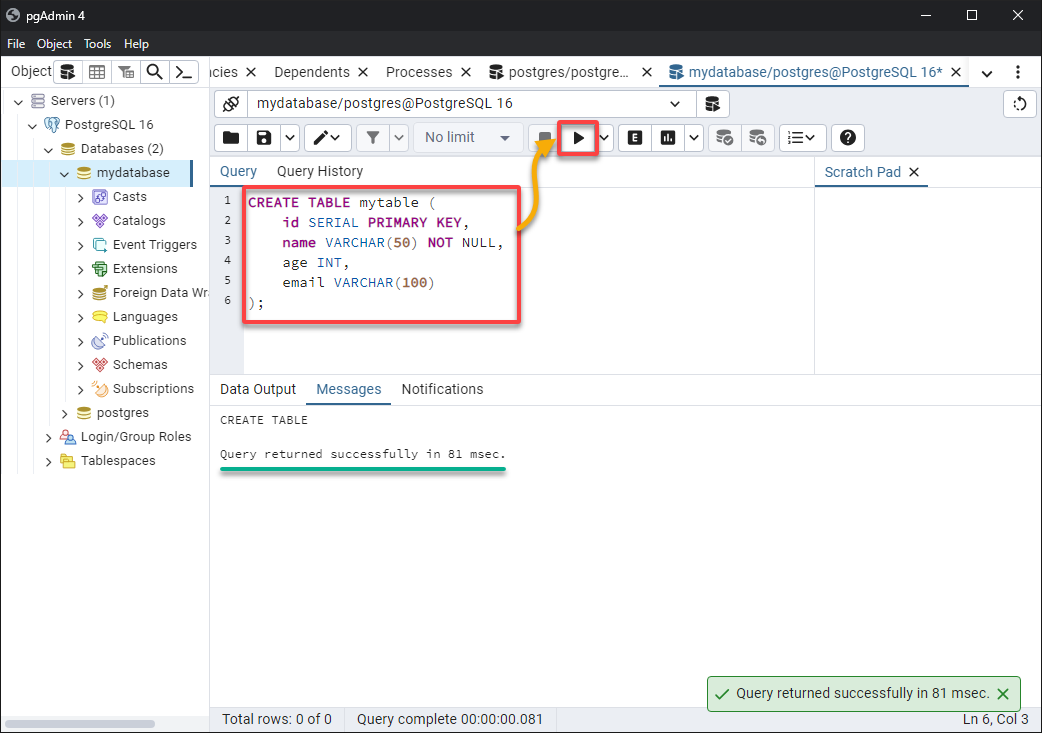Open the Object menu
Viewport: 1042px width, 733px height.
point(54,44)
